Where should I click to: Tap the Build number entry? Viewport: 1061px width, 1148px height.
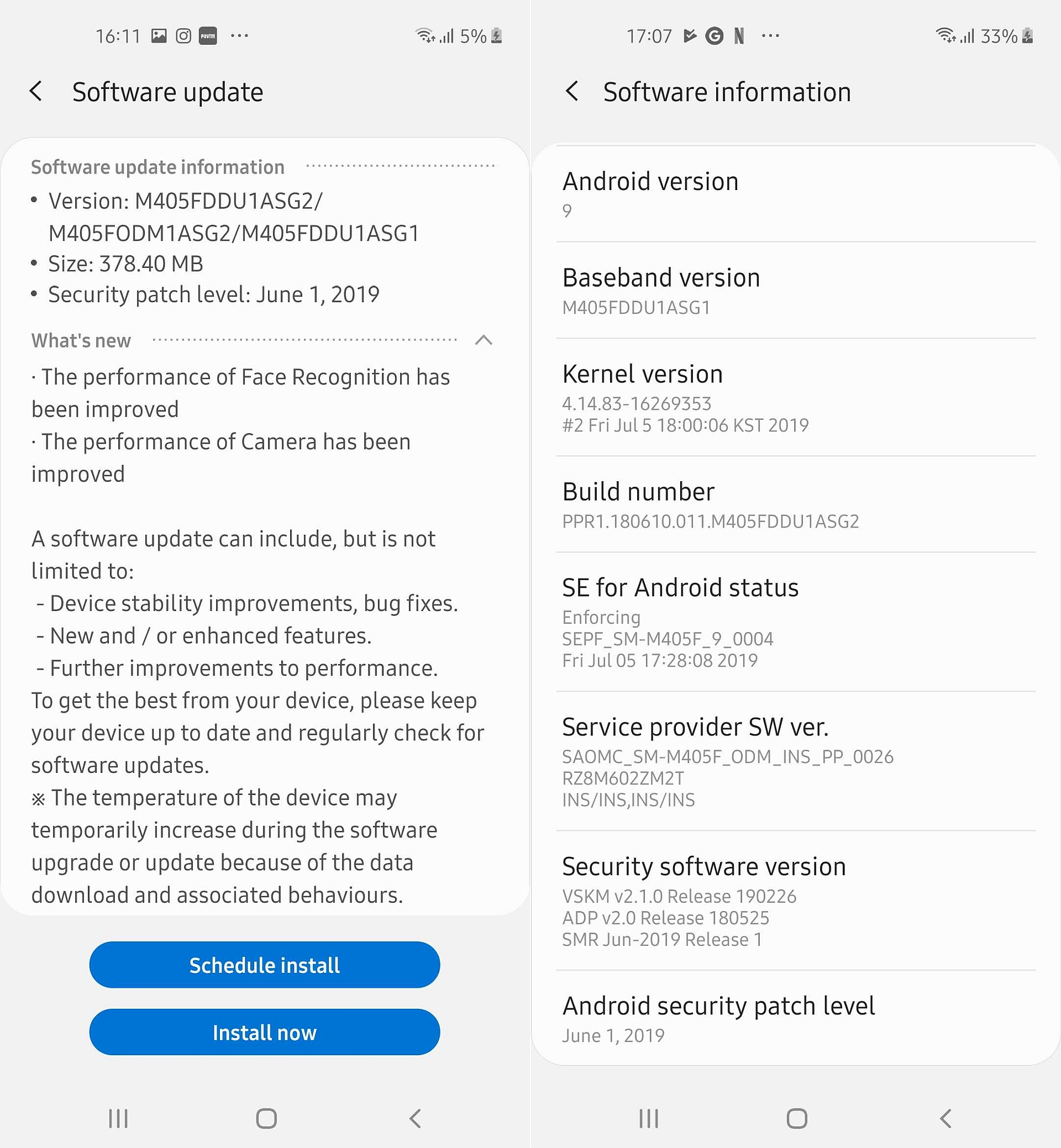tap(796, 505)
